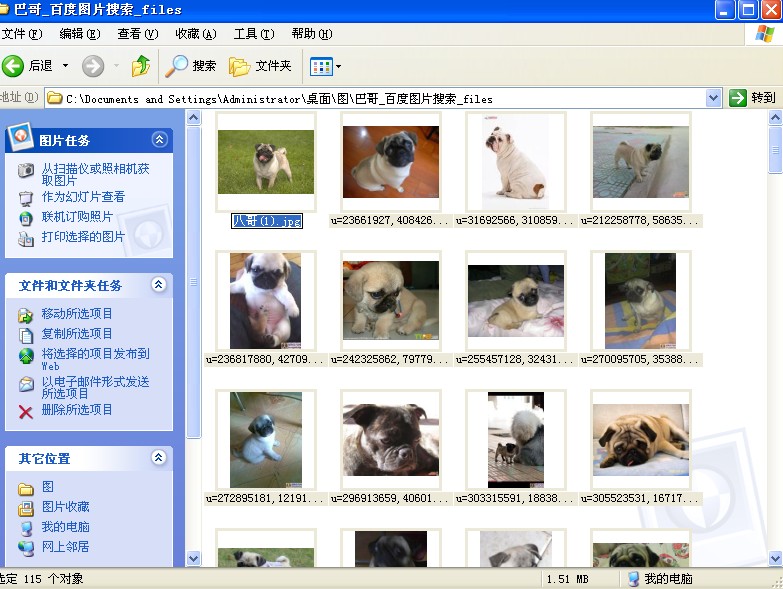Viewport: 783px width, 589px height.
Task: Open the Search (搜索) toolbar button
Action: pos(191,66)
